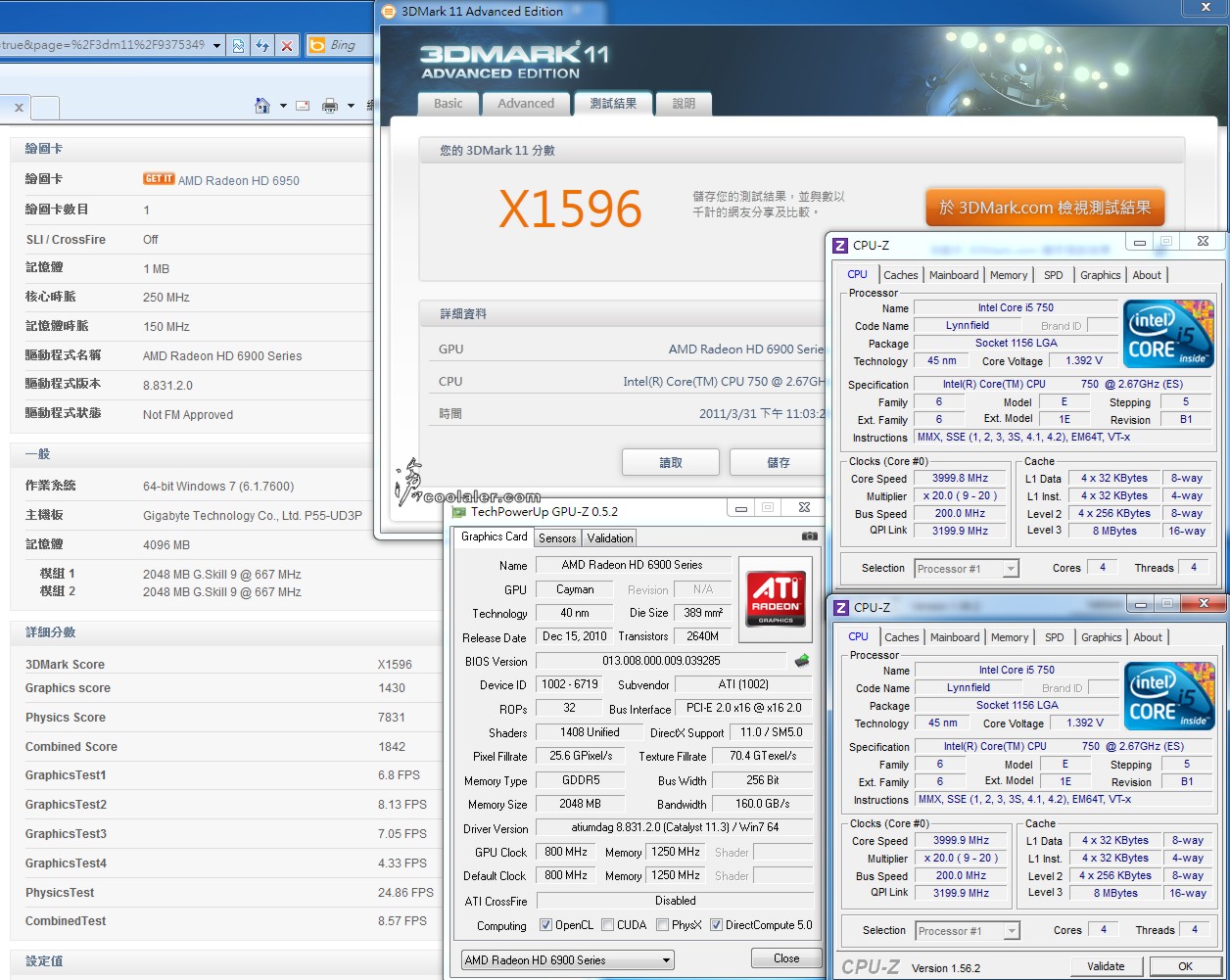Click the OK button in CPU-Z
The width and height of the screenshot is (1230, 980).
click(1185, 966)
